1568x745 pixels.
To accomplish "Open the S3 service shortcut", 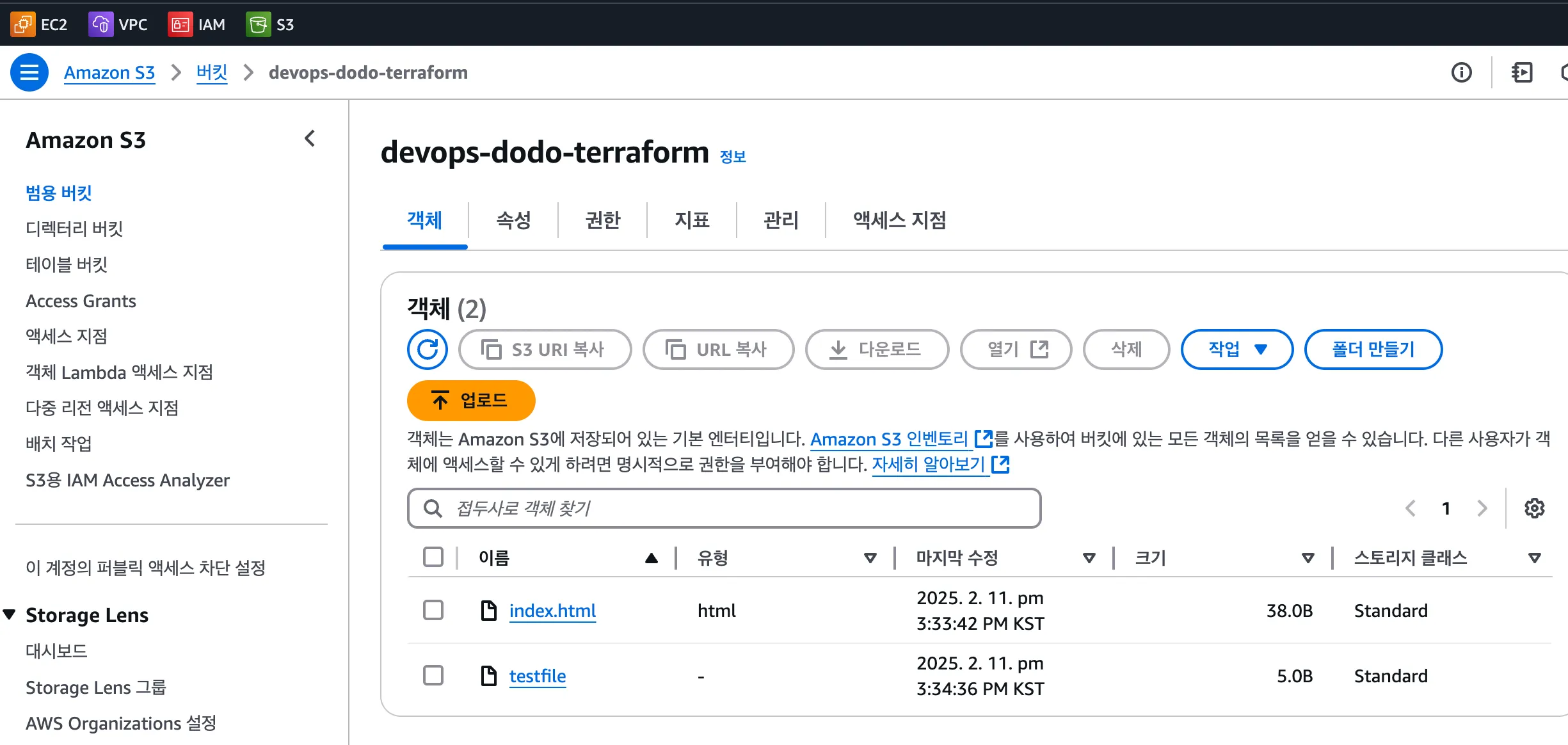I will pos(270,24).
